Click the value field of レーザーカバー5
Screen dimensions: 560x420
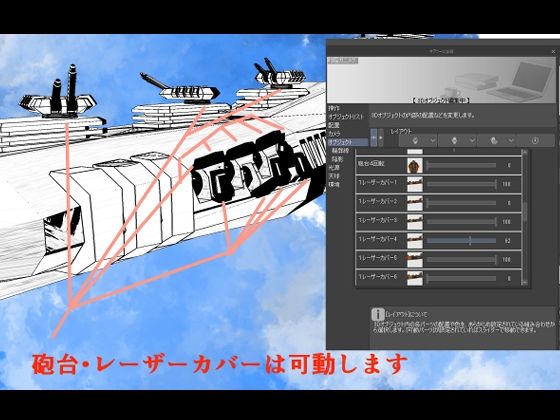tap(507, 260)
